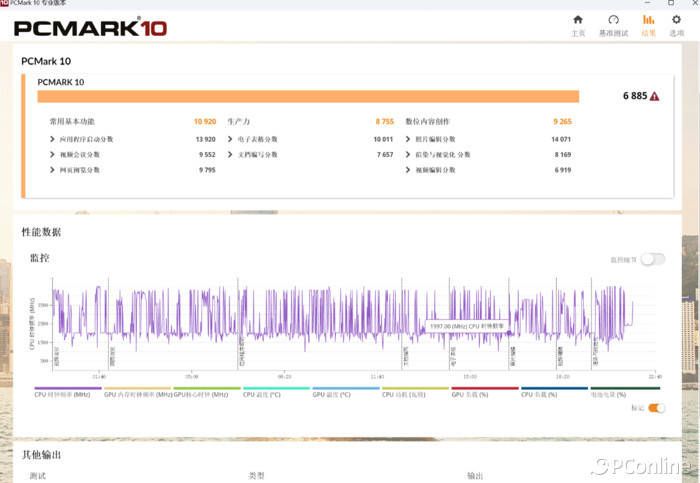Click the red warning triangle beside score 6 885

point(654,96)
